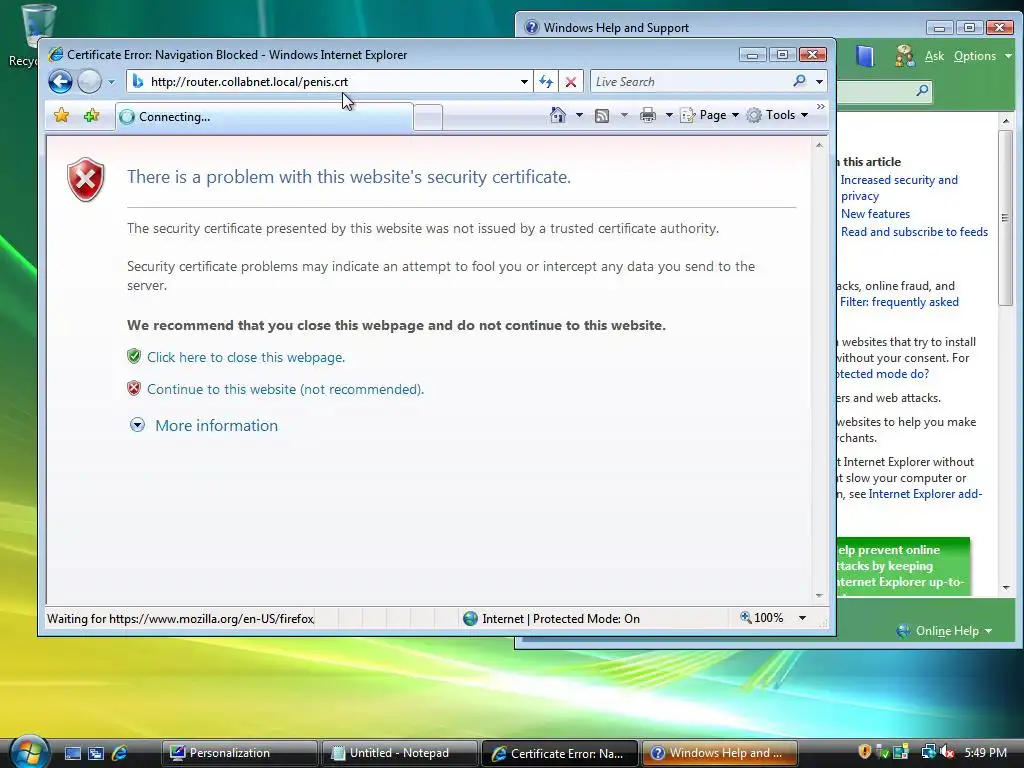
Task: Open a new blank tab
Action: [x=428, y=118]
